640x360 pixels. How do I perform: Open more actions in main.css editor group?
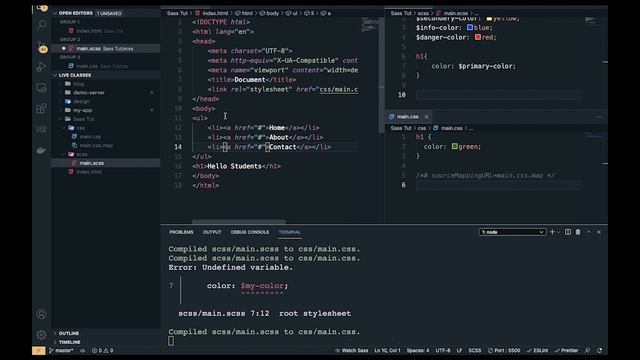599,117
